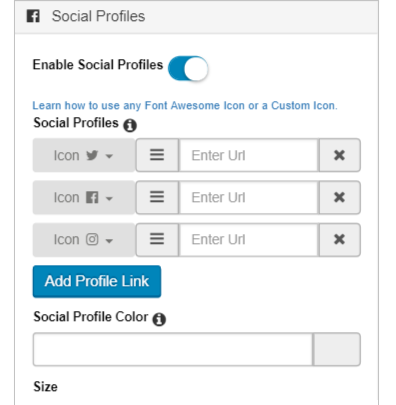The image size is (396, 405).
Task: Click the Enter Url field in Twitter row
Action: (249, 155)
